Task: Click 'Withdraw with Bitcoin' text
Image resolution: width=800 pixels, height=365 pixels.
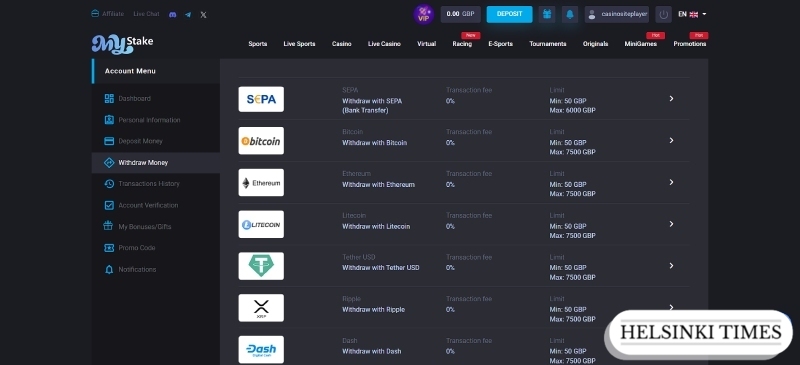Action: (374, 143)
